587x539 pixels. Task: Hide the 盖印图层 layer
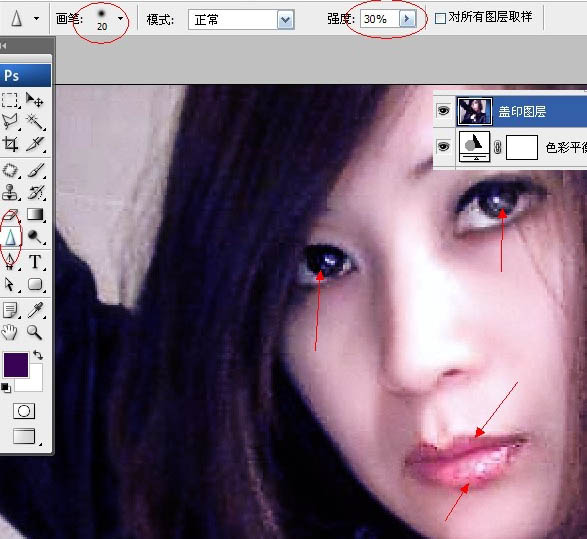(444, 111)
